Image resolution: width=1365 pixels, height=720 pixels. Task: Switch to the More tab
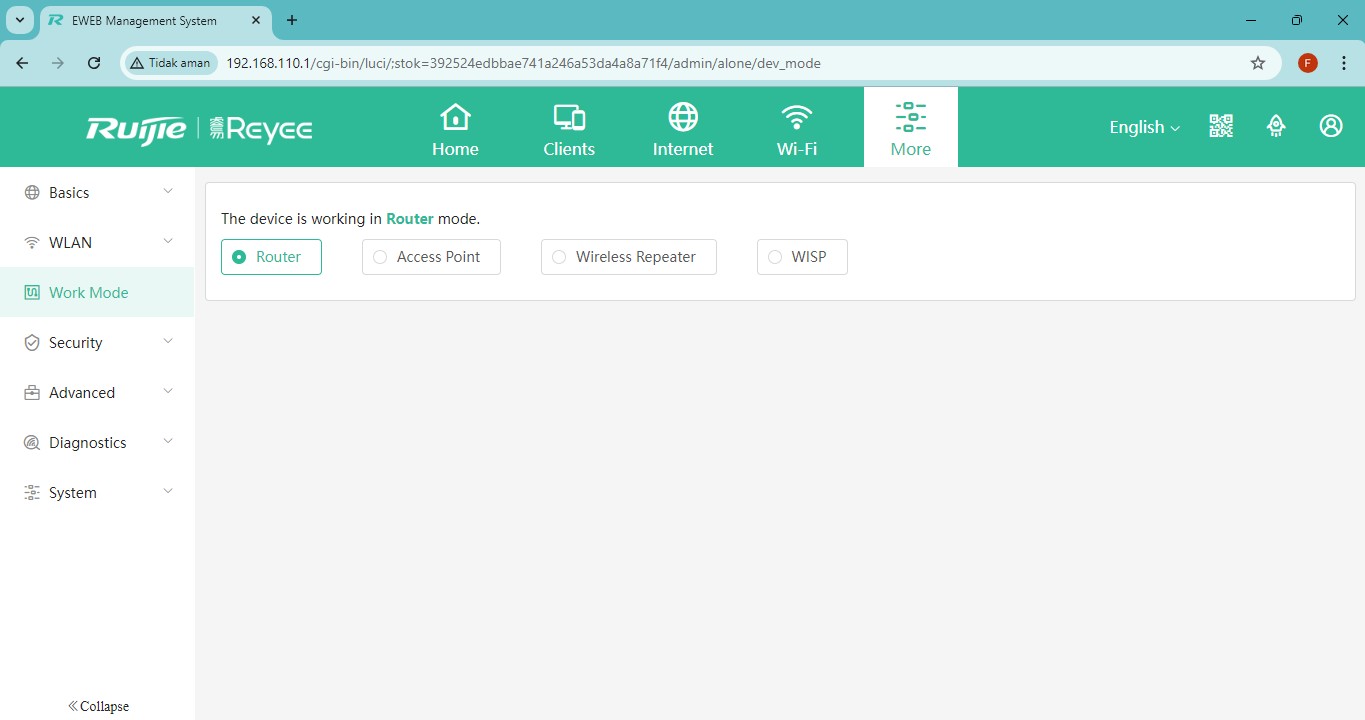[x=910, y=128]
